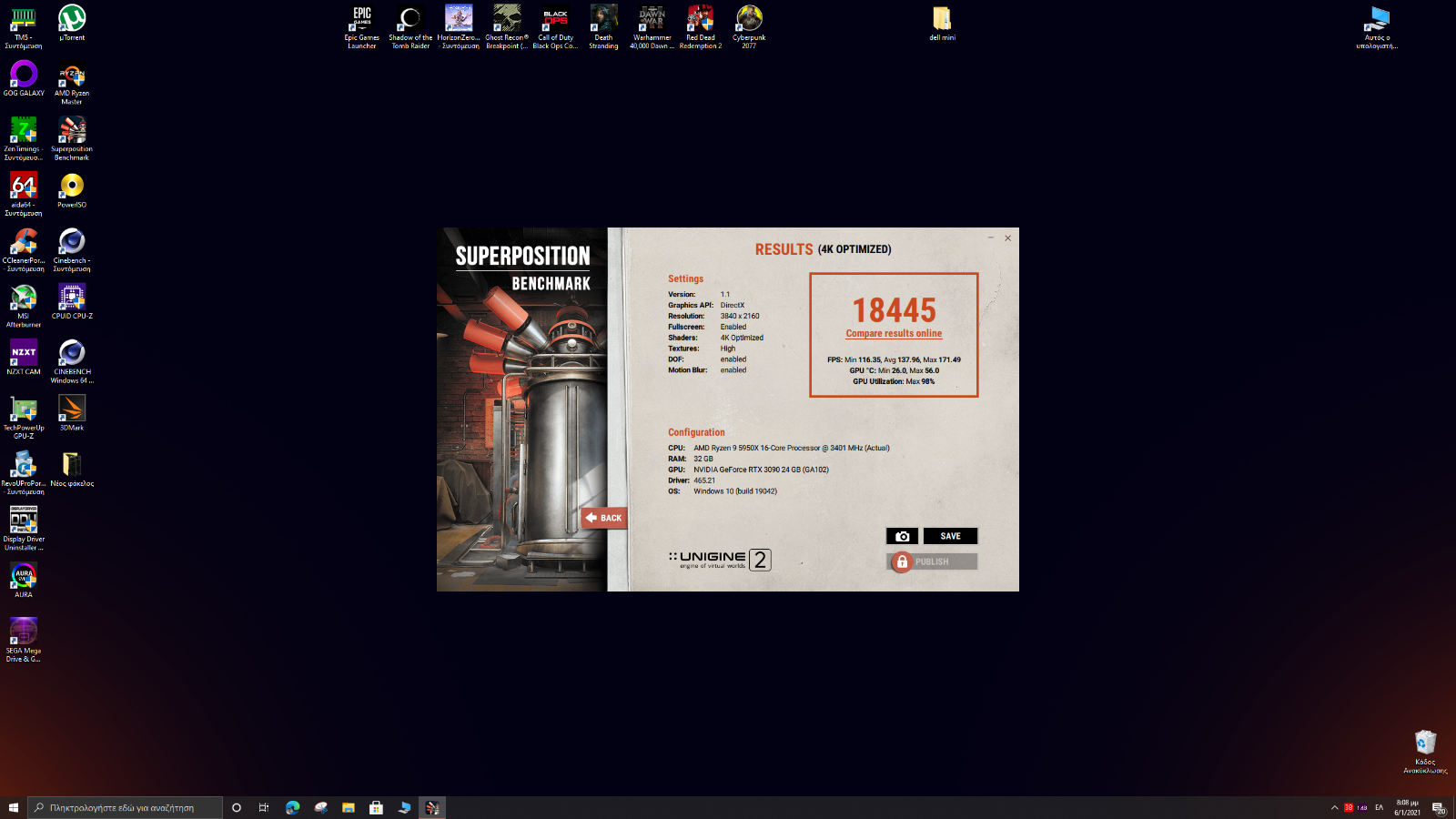This screenshot has width=1456, height=819.
Task: Launch 3DMark from the desktop
Action: (72, 412)
